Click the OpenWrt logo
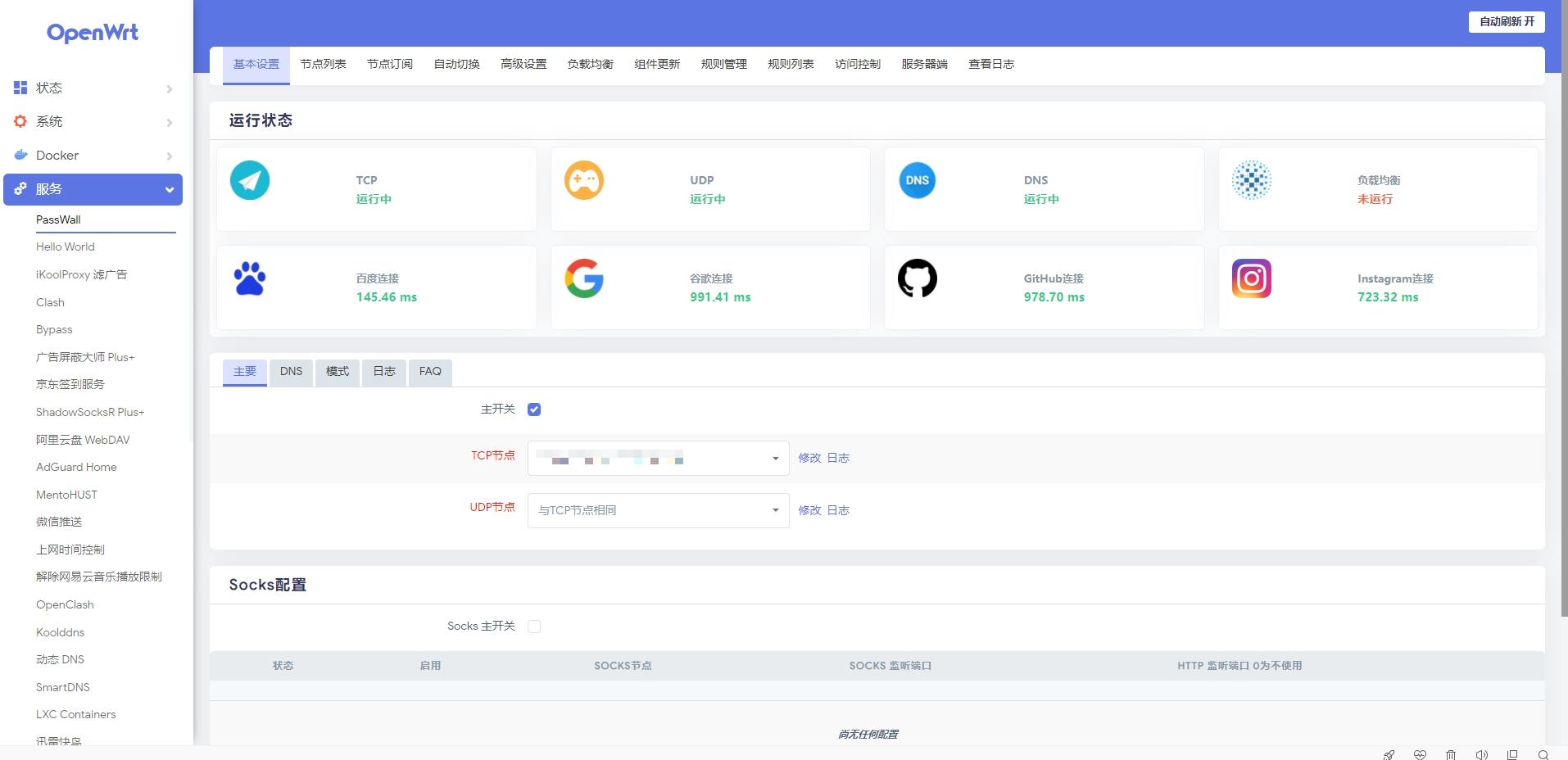This screenshot has width=1568, height=760. click(93, 33)
